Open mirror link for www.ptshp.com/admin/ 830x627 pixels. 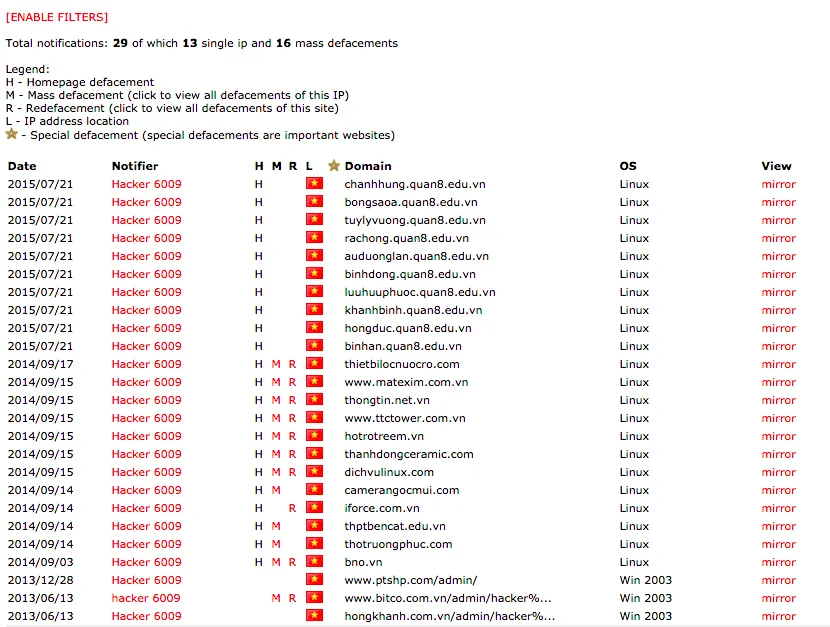coord(778,580)
